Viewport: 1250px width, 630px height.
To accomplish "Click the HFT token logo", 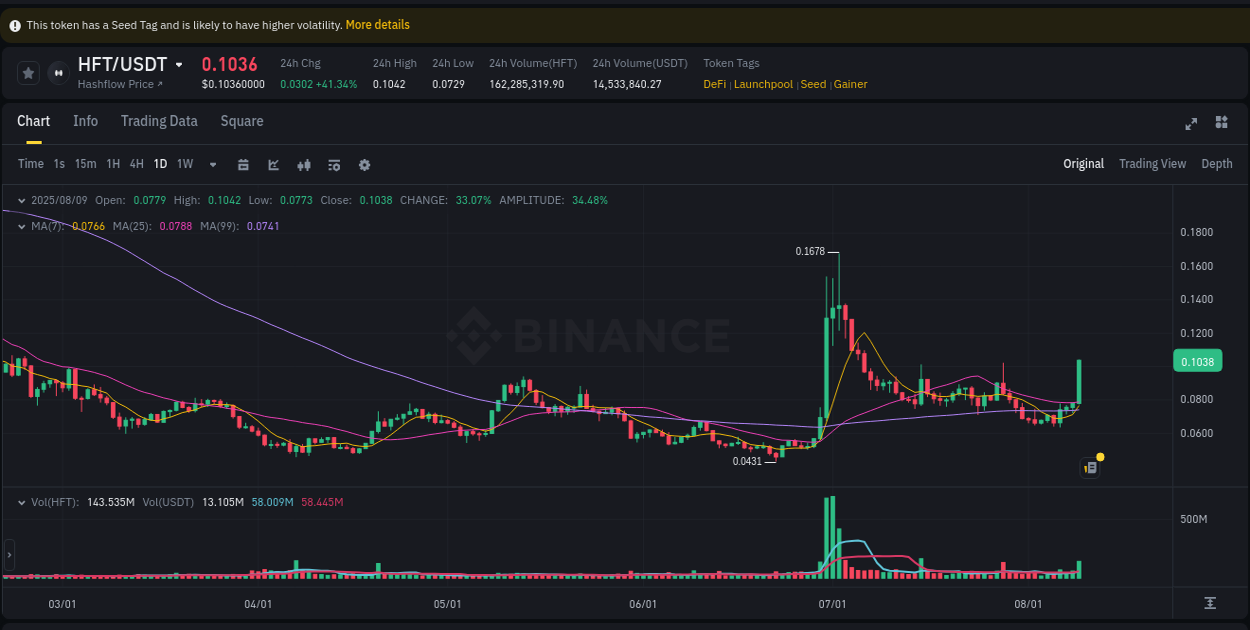I will (58, 72).
